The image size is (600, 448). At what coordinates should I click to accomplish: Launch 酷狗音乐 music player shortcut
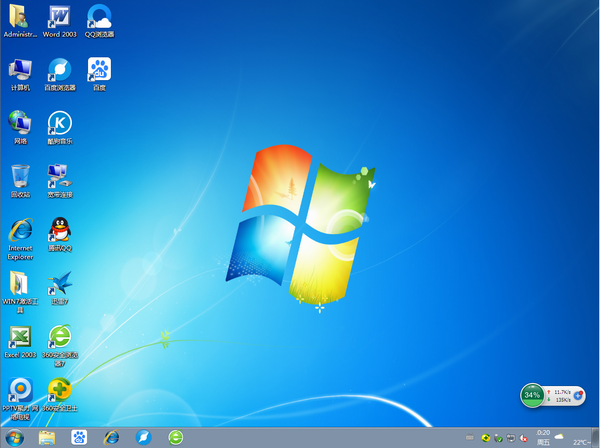[60, 123]
